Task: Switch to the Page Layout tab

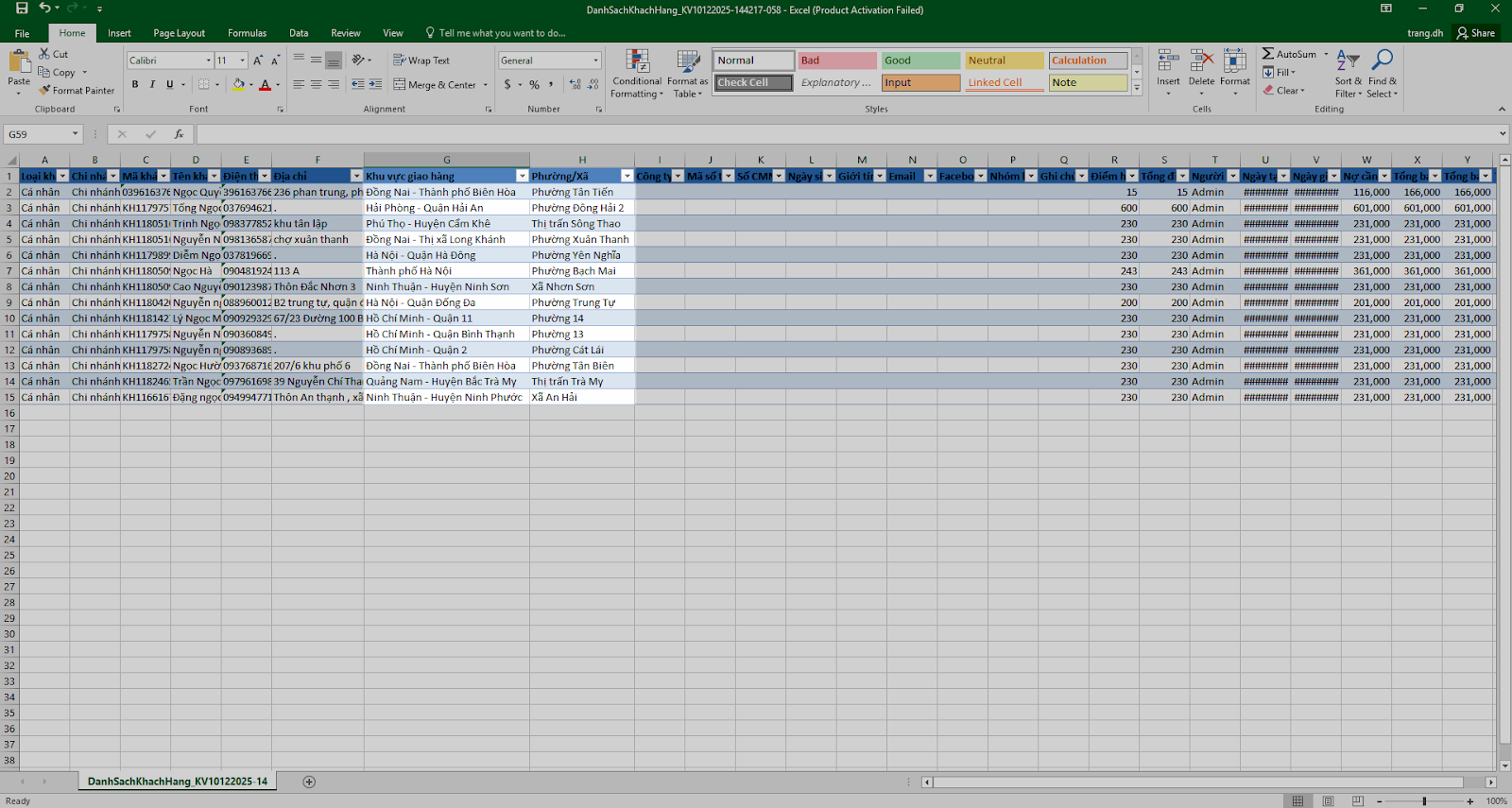Action: [x=179, y=33]
